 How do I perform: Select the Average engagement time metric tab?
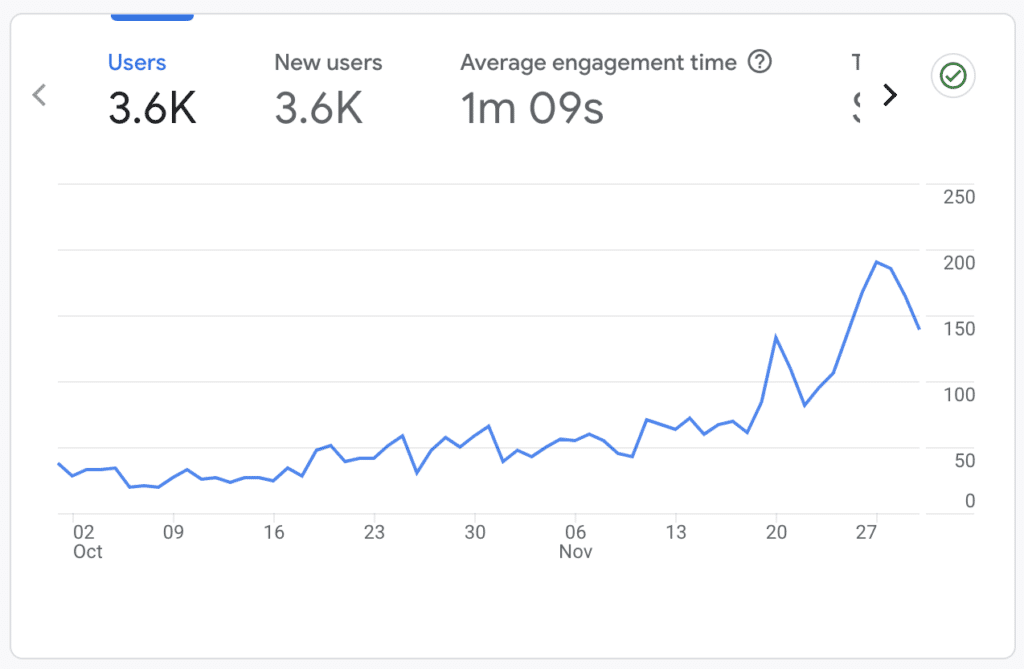[598, 62]
